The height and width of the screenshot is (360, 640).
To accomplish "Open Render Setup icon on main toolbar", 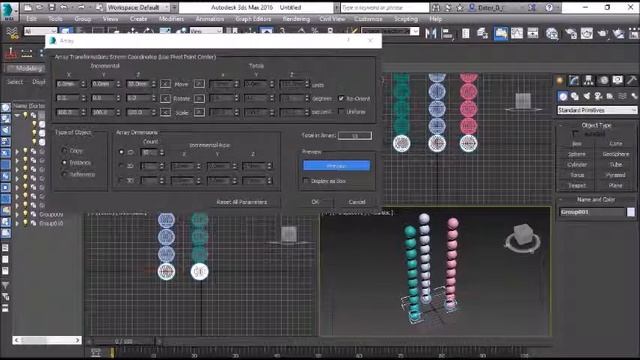I will click(571, 33).
